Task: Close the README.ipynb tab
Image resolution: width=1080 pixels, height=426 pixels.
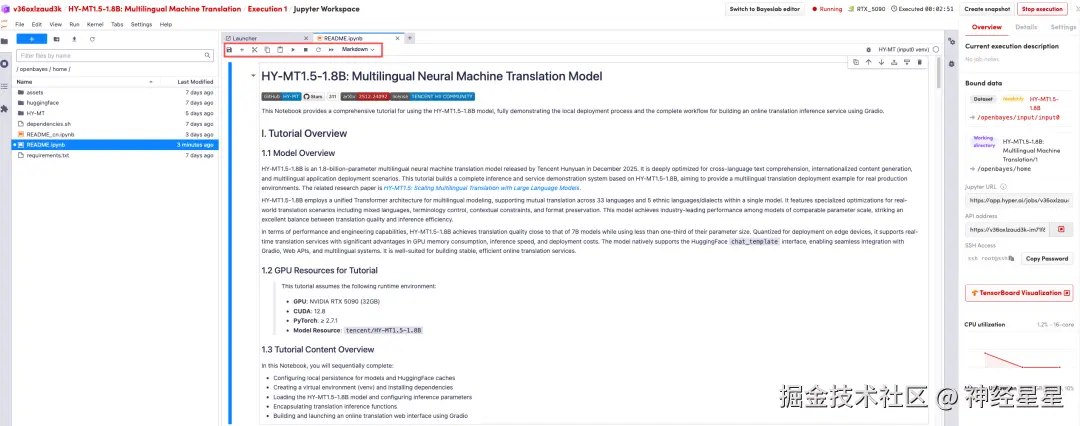Action: click(399, 39)
